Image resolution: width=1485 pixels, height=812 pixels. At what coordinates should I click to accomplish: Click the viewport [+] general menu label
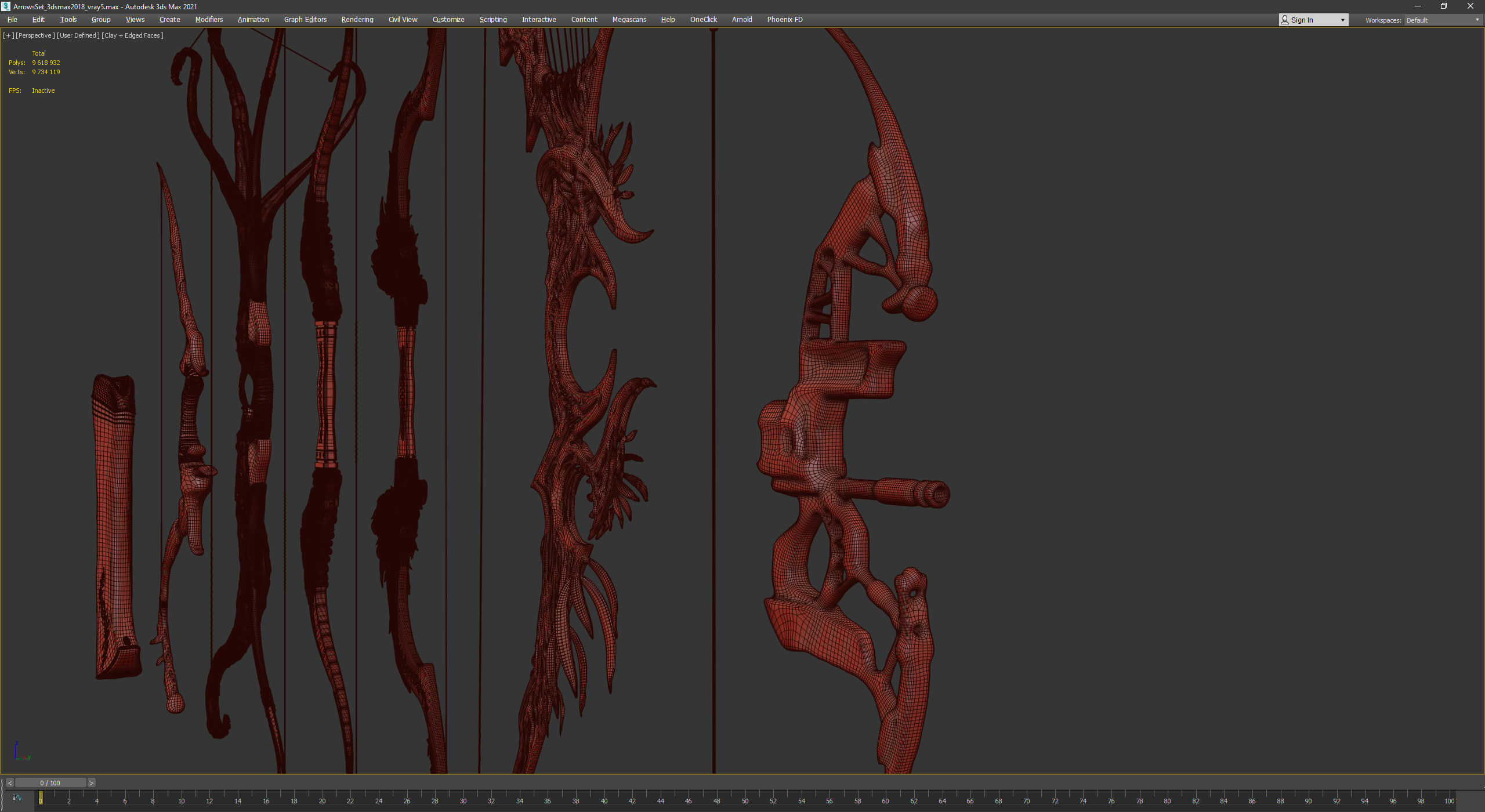(8, 35)
